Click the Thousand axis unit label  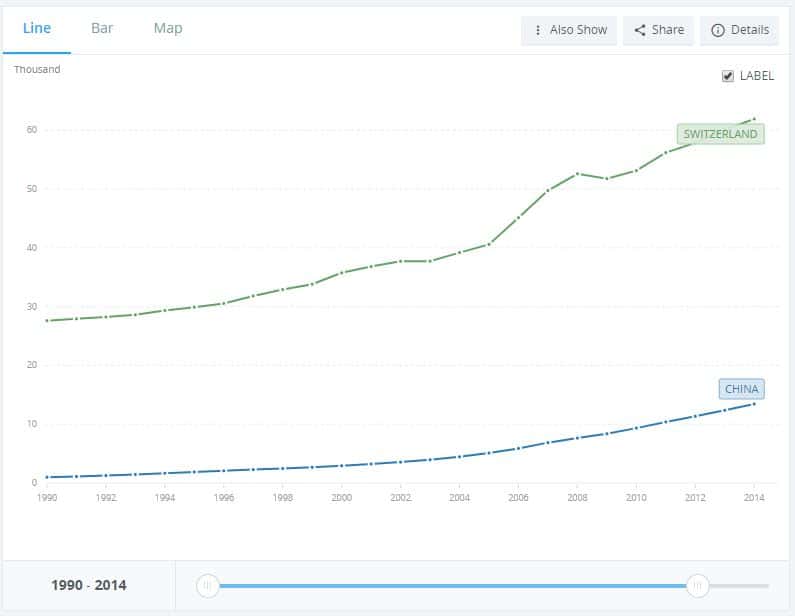pyautogui.click(x=37, y=69)
